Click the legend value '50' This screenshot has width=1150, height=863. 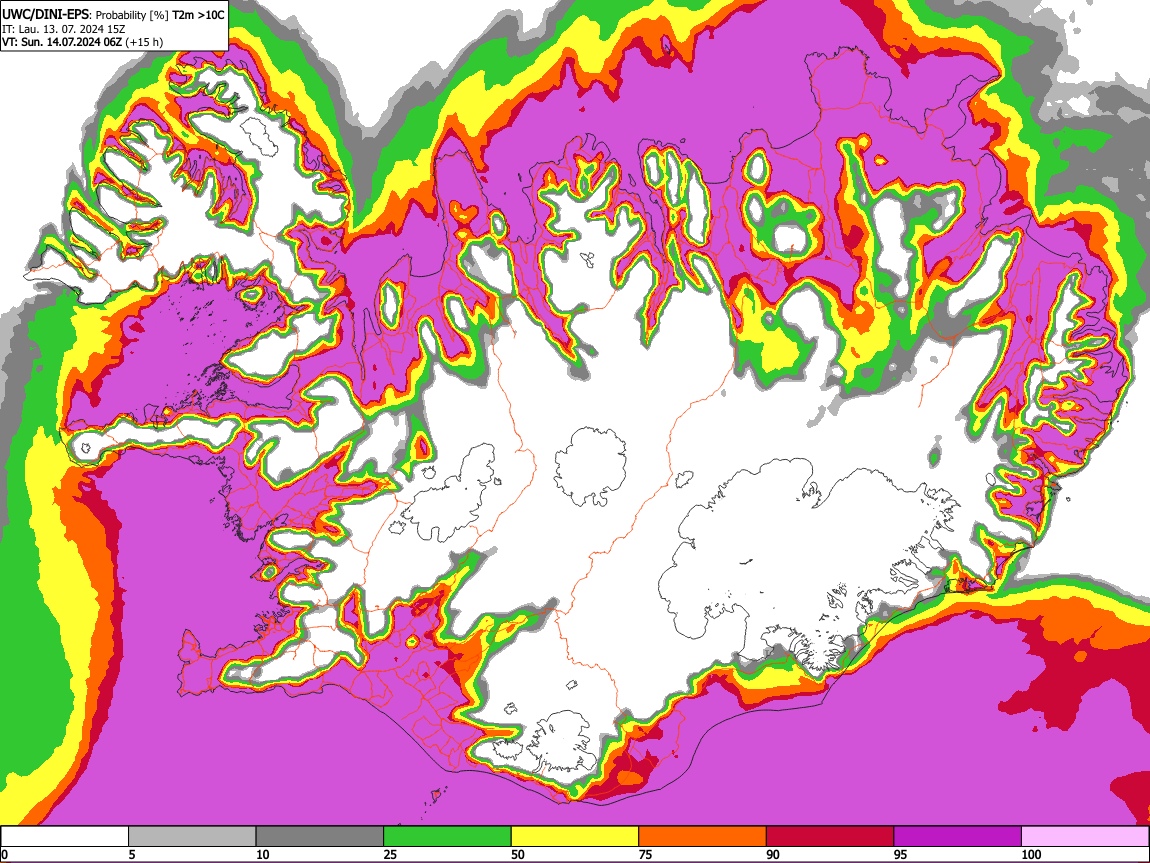tap(517, 854)
